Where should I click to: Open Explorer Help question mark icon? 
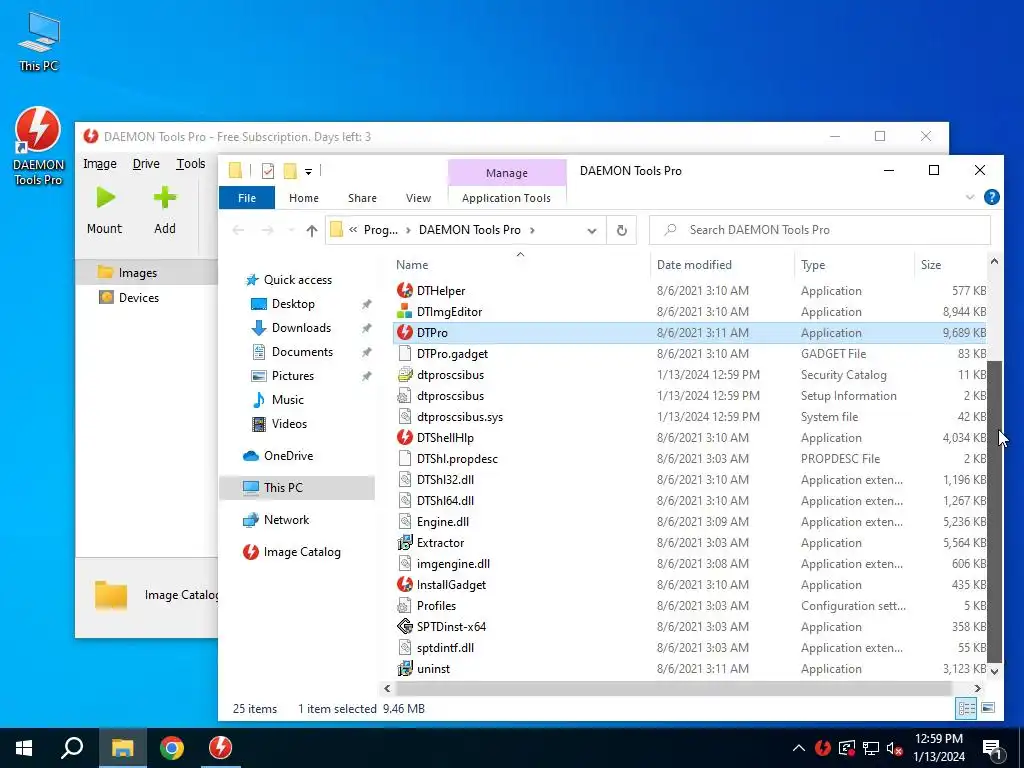tap(991, 197)
